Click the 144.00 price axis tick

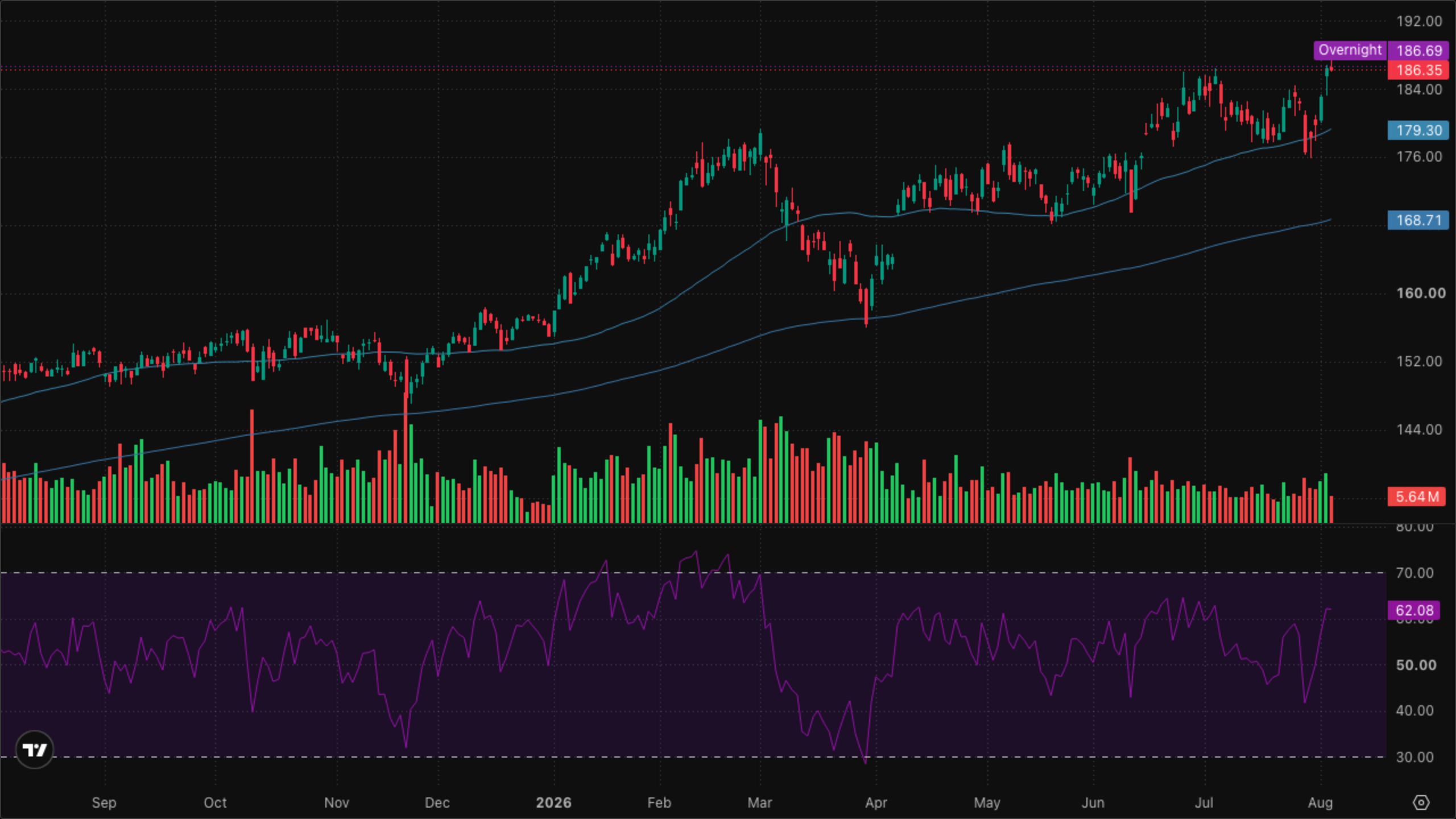[1419, 430]
